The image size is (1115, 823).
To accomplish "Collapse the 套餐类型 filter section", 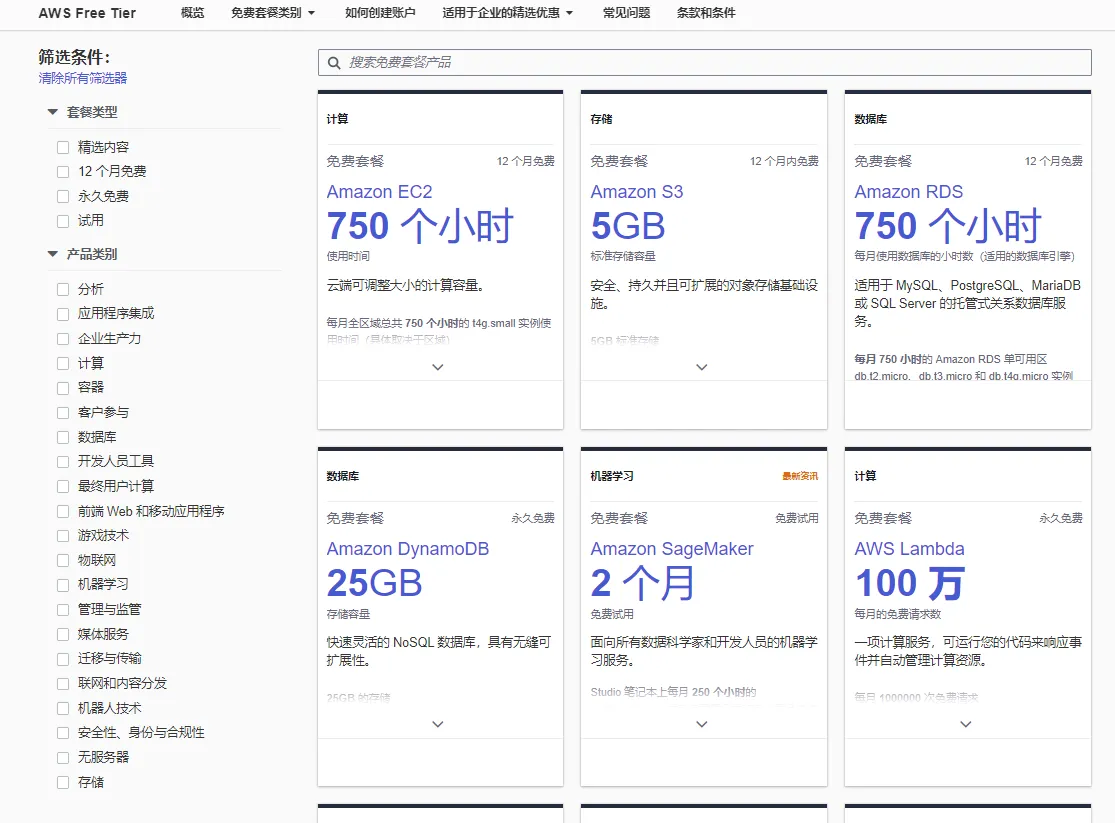I will (53, 112).
